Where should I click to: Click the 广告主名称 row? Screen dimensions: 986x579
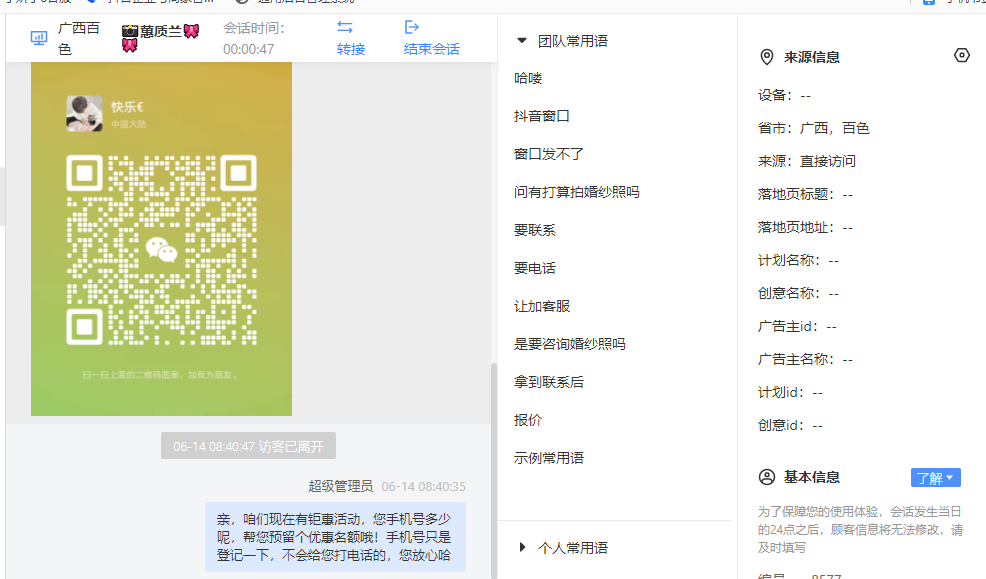coord(806,360)
